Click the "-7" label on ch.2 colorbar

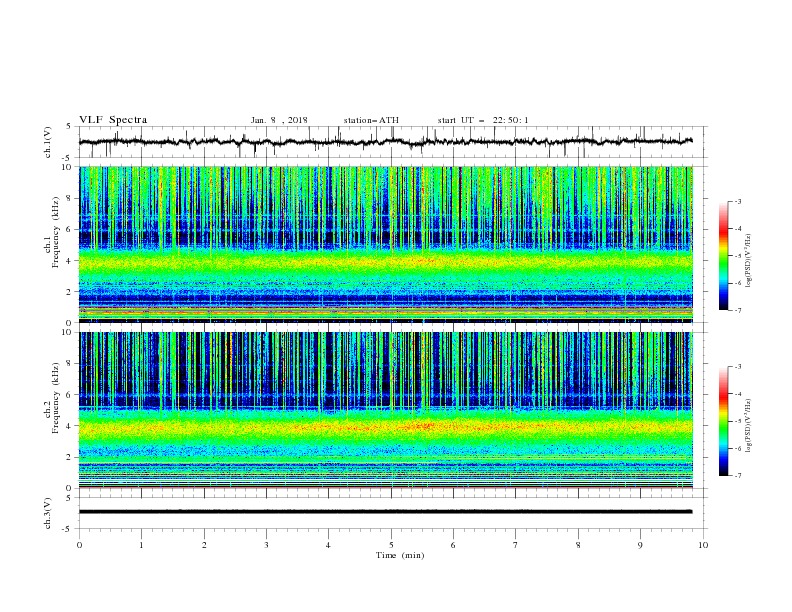coord(737,476)
